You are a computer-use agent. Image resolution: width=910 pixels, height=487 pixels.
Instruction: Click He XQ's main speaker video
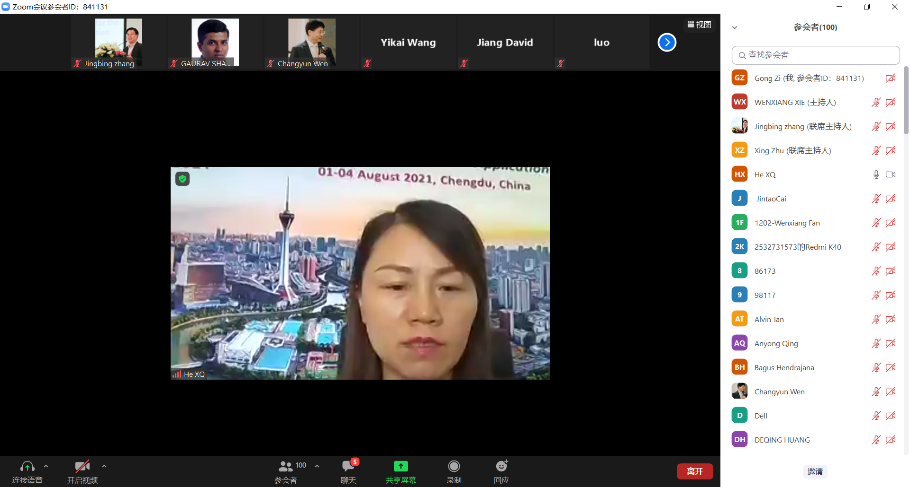click(360, 273)
